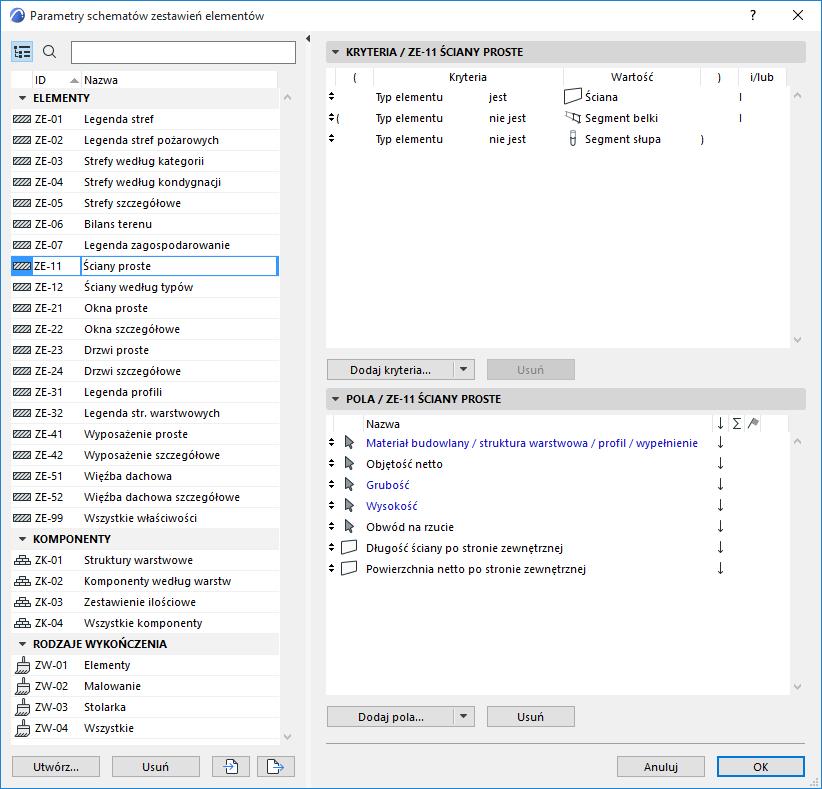822x789 pixels.
Task: Click the Anuluj button
Action: tap(661, 767)
